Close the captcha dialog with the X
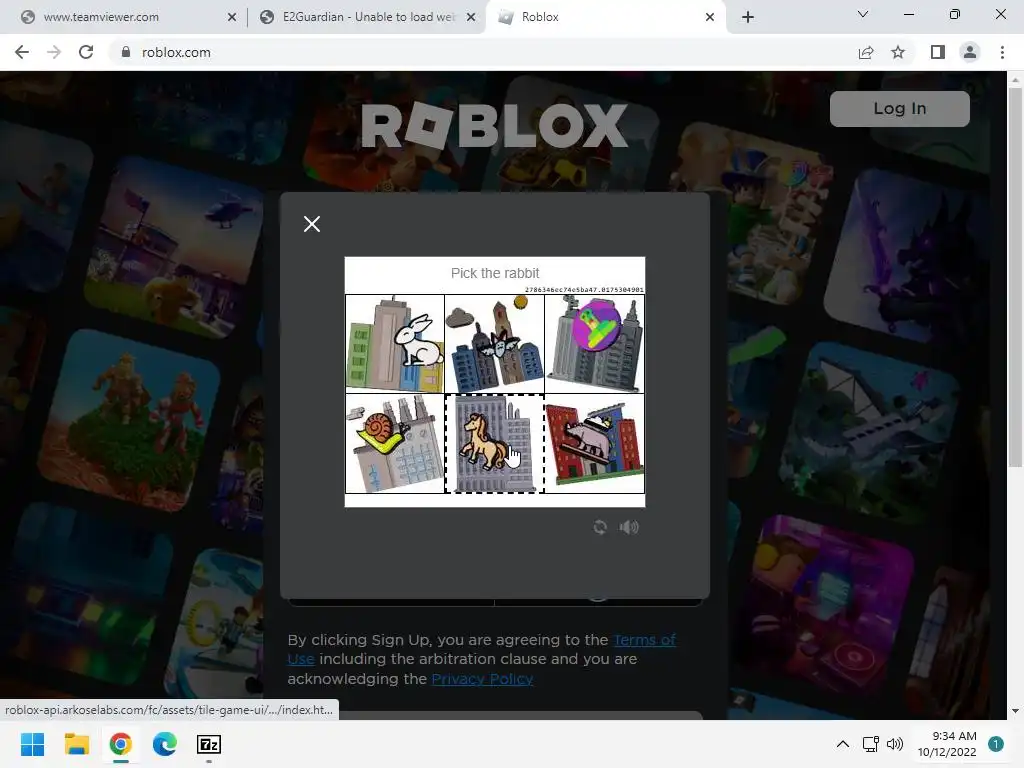Screen dimensions: 1024x768 (x=312, y=224)
